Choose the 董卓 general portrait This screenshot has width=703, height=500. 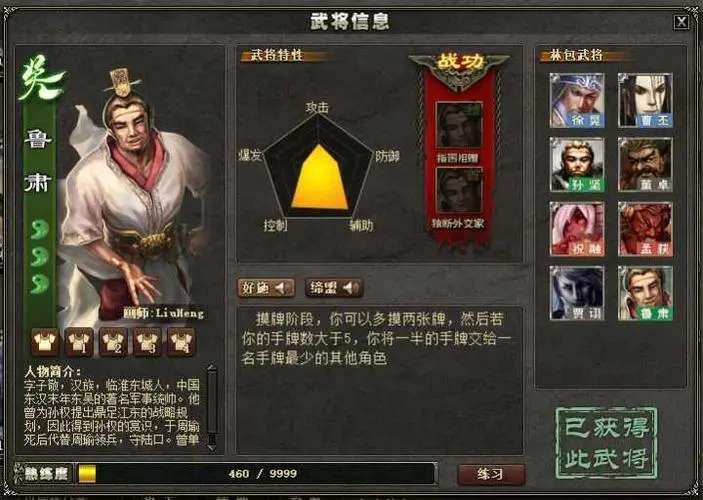(645, 165)
